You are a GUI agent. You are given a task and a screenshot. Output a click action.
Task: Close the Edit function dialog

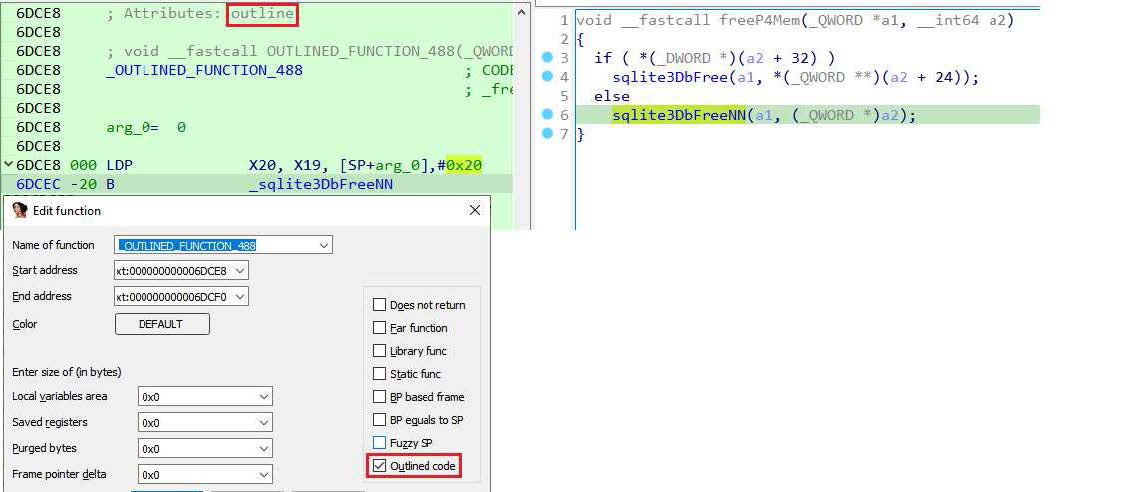coord(474,210)
